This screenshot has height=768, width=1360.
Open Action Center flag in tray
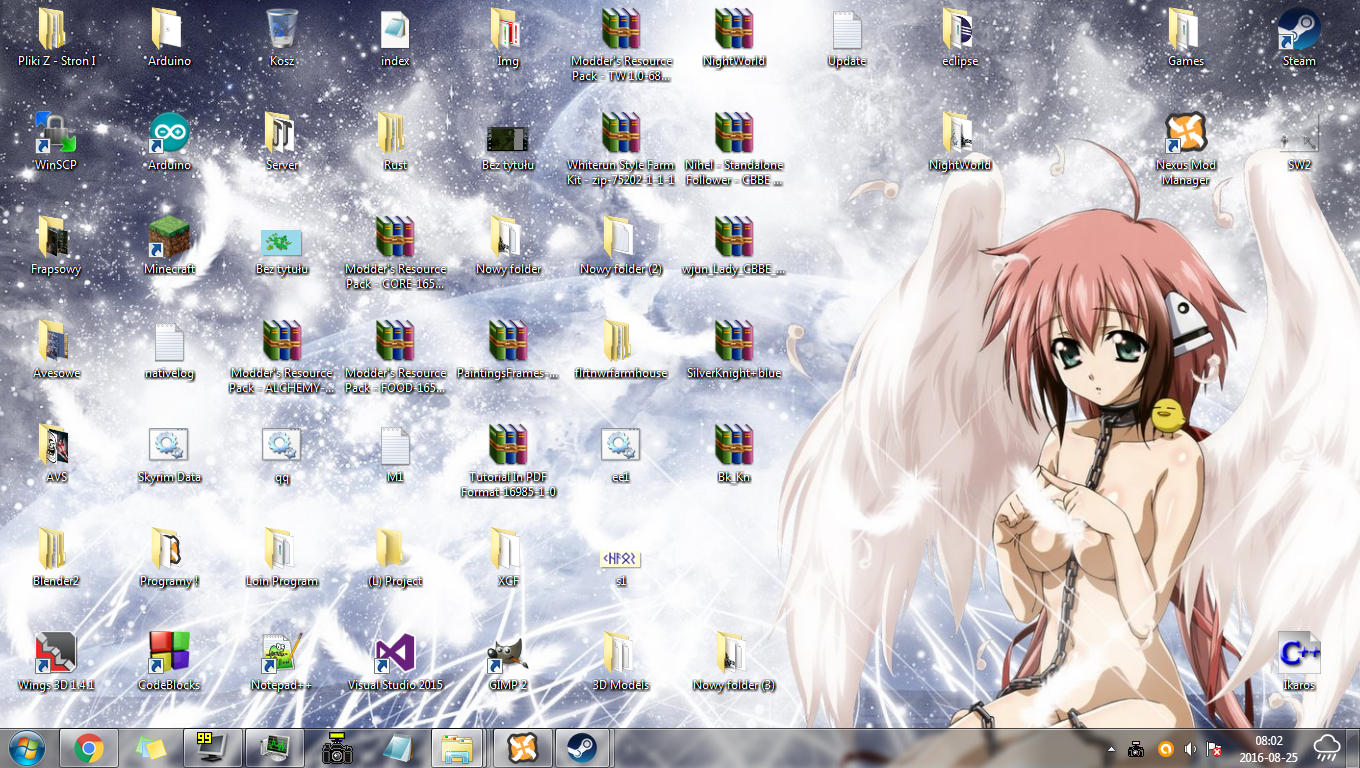1215,748
